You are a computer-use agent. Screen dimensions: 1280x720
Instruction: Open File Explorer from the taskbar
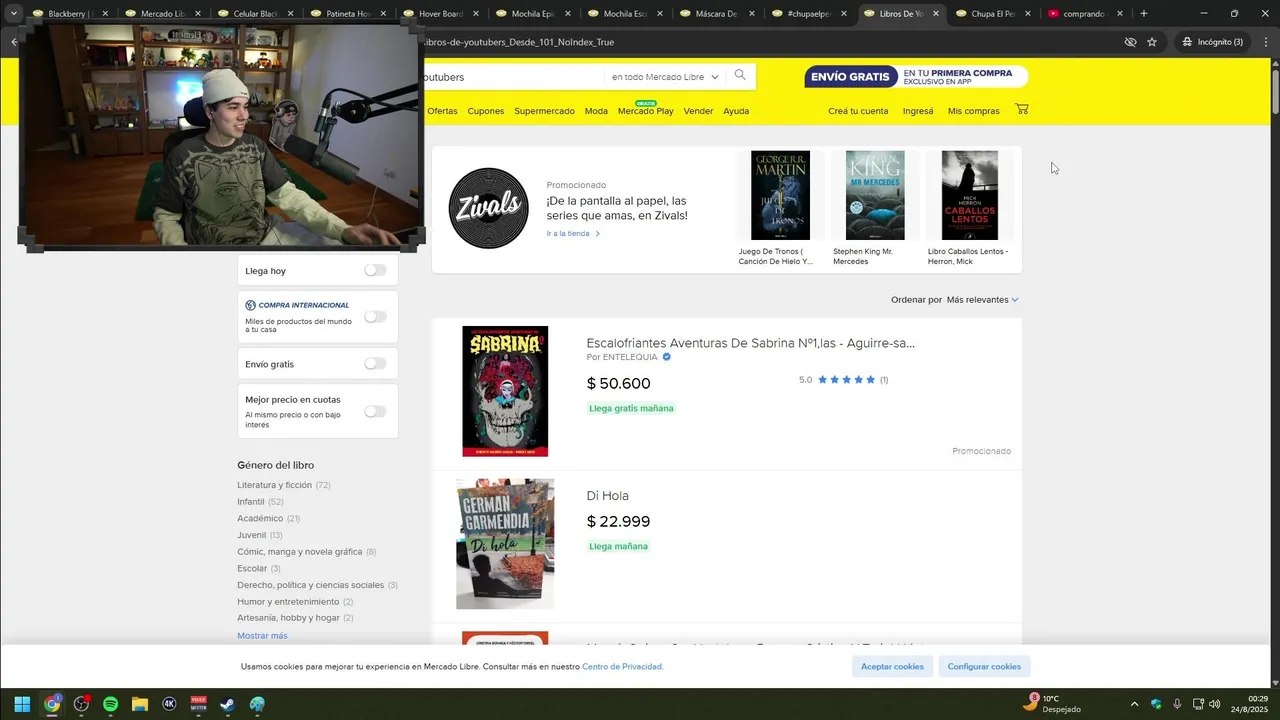140,704
